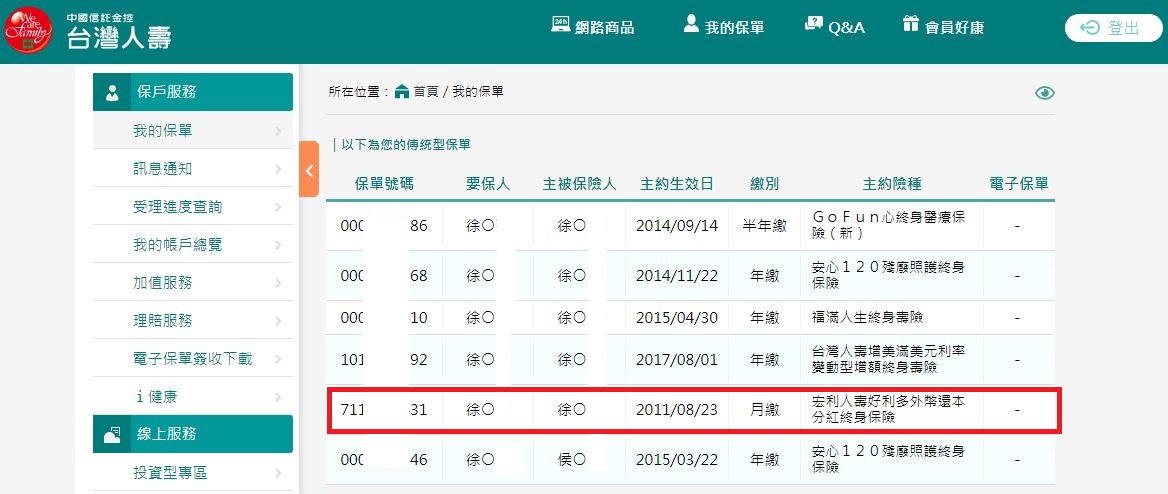The width and height of the screenshot is (1168, 494).
Task: Click chevron next to 加值服務
Action: pos(278,283)
